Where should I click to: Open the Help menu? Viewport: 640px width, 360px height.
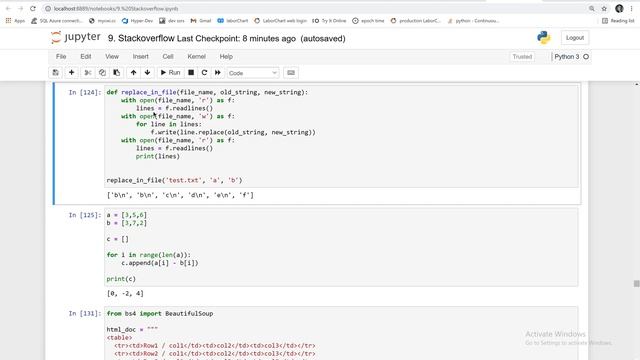[226, 57]
